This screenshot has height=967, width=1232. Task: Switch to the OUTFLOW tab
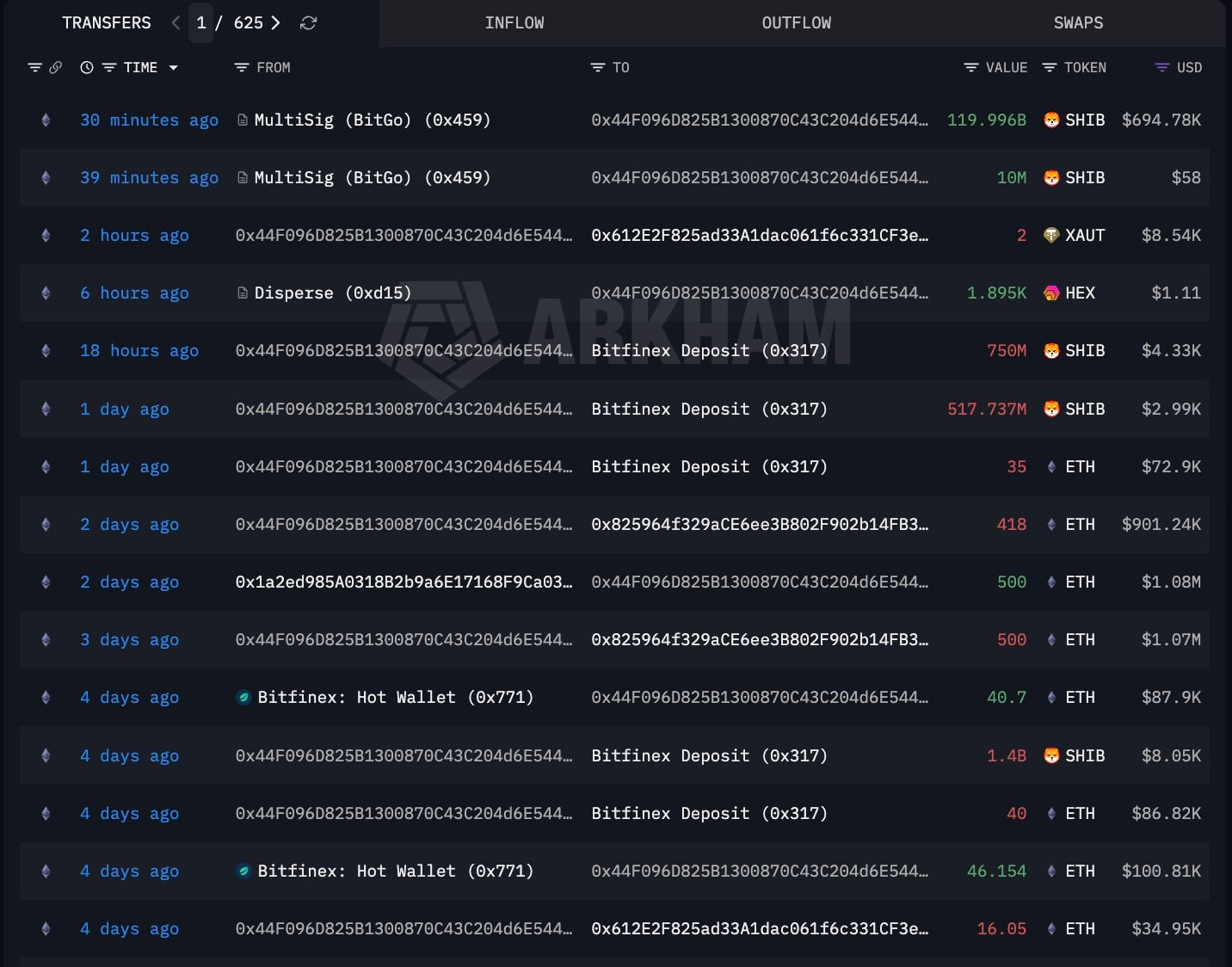[x=796, y=23]
